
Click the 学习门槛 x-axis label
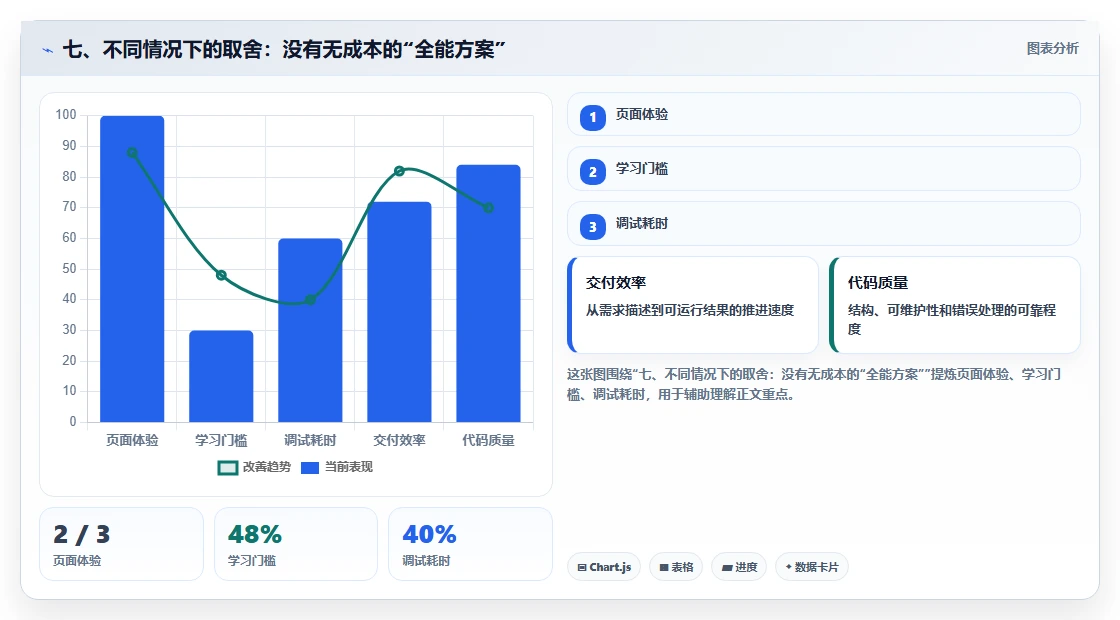pos(221,441)
